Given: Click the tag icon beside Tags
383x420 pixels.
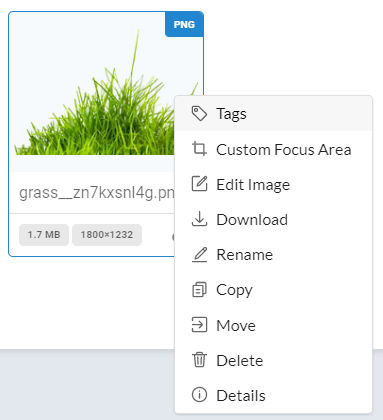Looking at the screenshot, I should click(x=199, y=114).
